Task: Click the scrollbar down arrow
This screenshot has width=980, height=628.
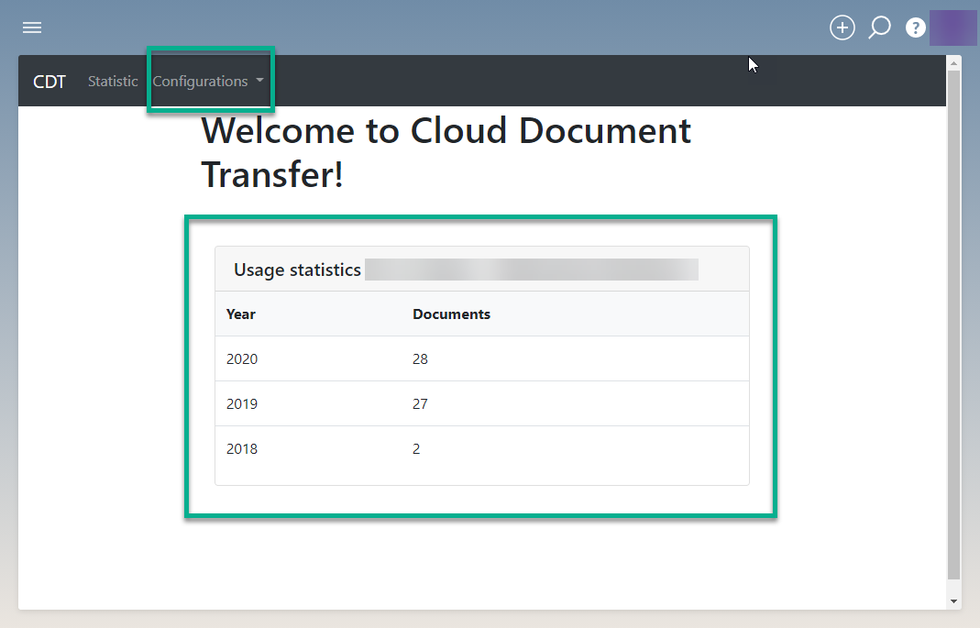Action: [953, 601]
